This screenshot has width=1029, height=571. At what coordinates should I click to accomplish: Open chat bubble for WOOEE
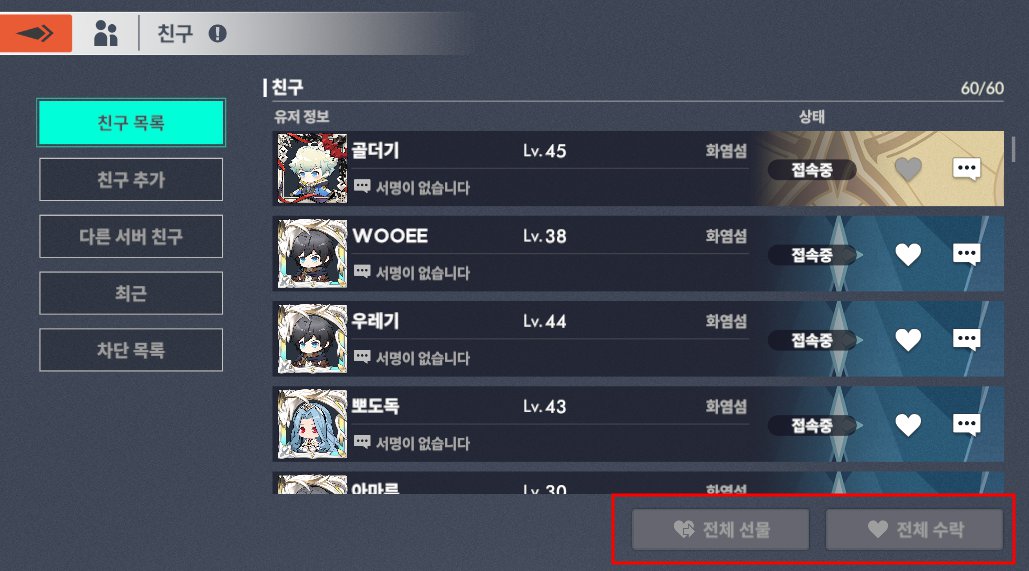click(967, 254)
